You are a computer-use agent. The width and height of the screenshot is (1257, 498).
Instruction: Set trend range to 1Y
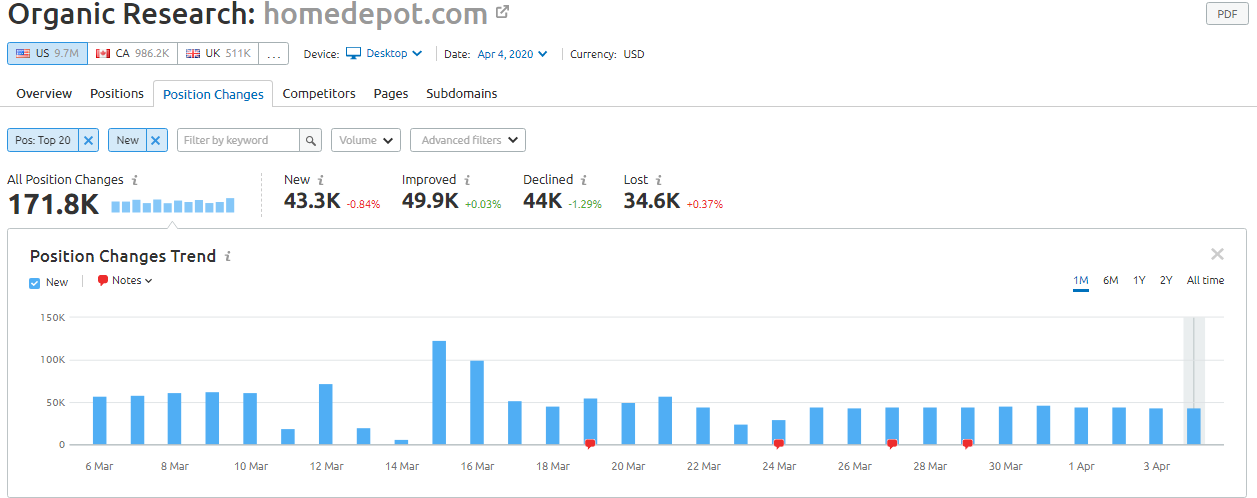tap(1139, 281)
